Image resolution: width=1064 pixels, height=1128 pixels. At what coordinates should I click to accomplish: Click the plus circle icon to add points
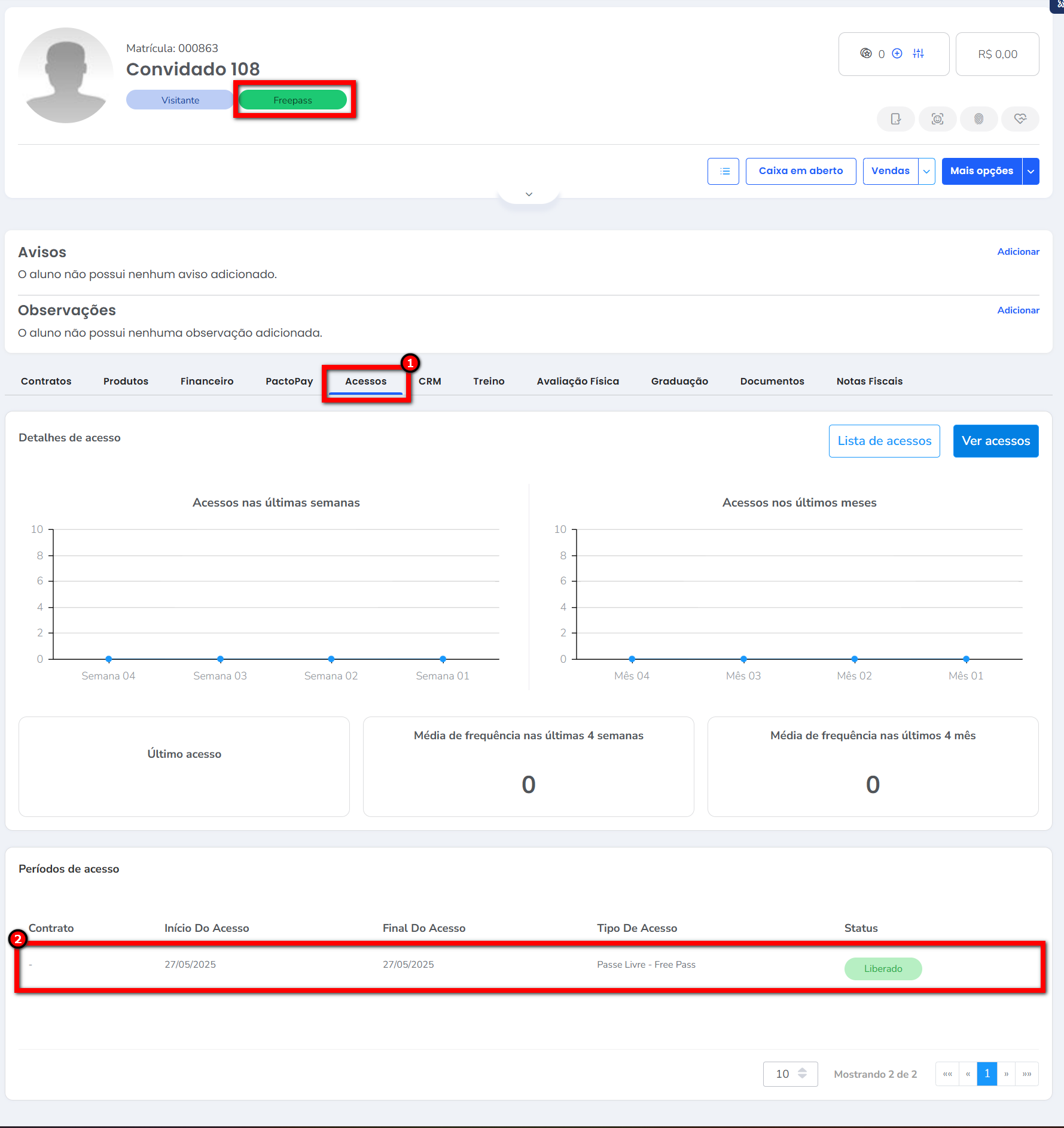pos(897,54)
